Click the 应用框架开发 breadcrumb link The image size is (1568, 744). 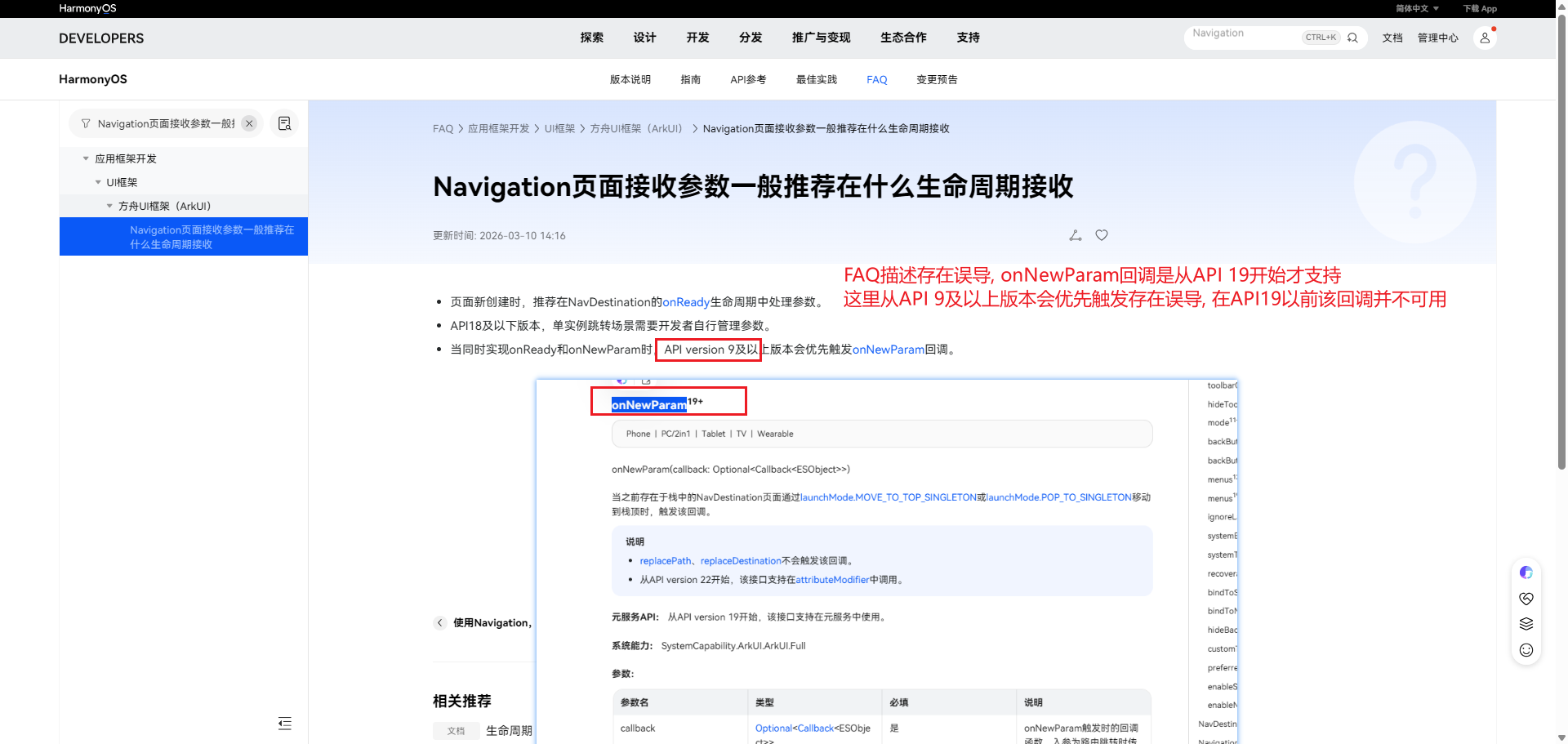[499, 129]
